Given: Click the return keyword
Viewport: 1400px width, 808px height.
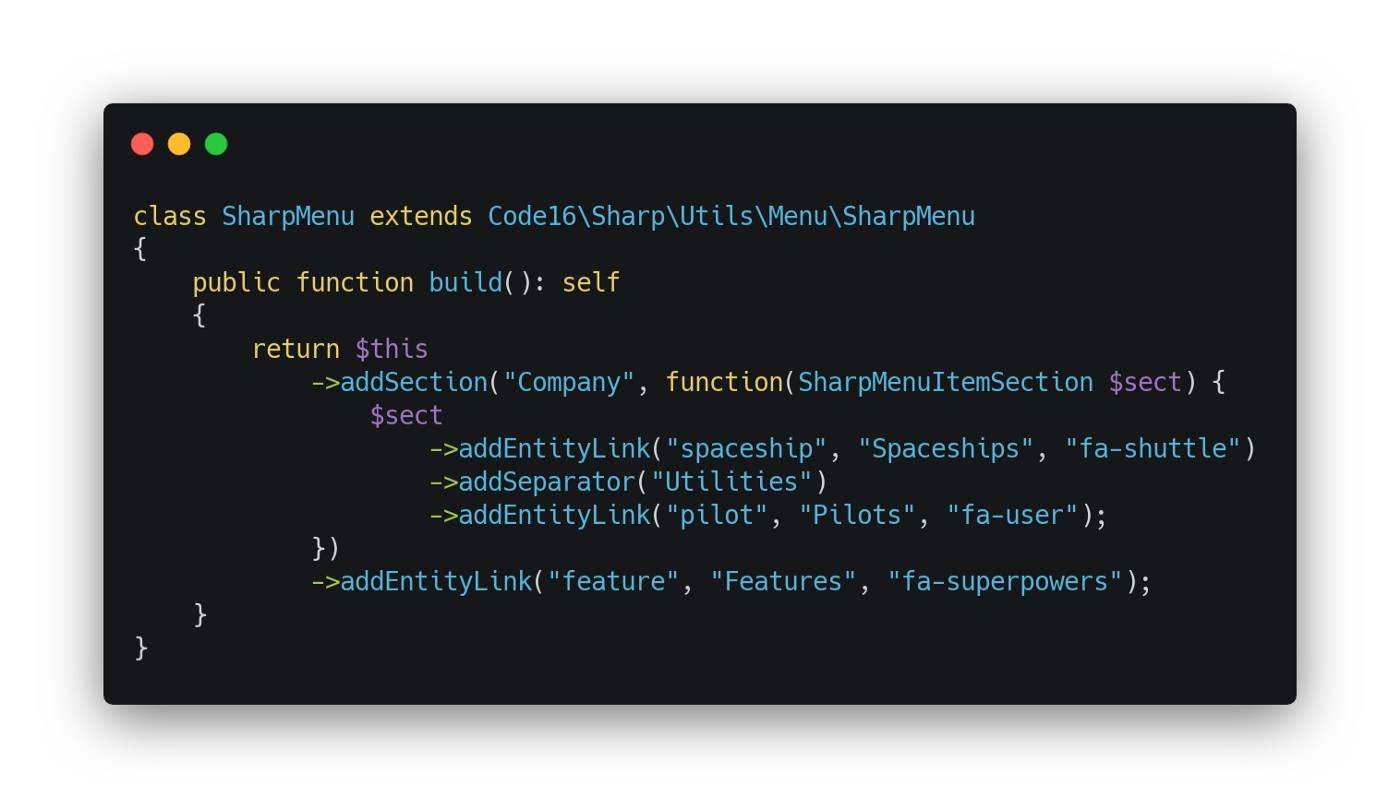Looking at the screenshot, I should pos(296,349).
